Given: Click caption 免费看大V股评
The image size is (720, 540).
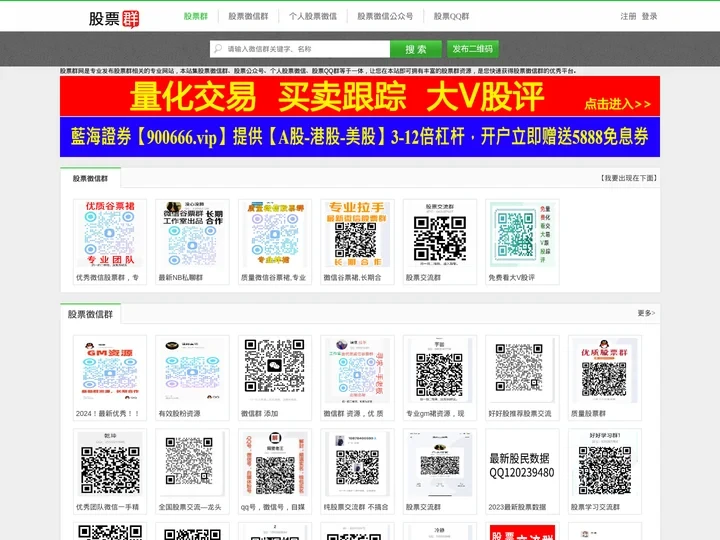Looking at the screenshot, I should click(x=512, y=277).
